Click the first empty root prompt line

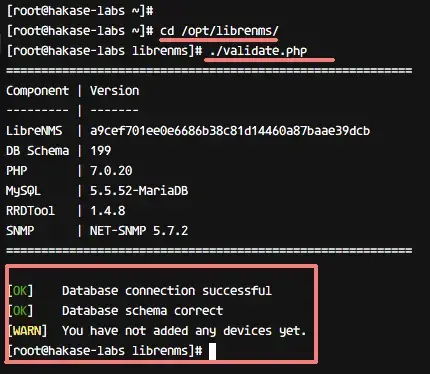point(80,11)
